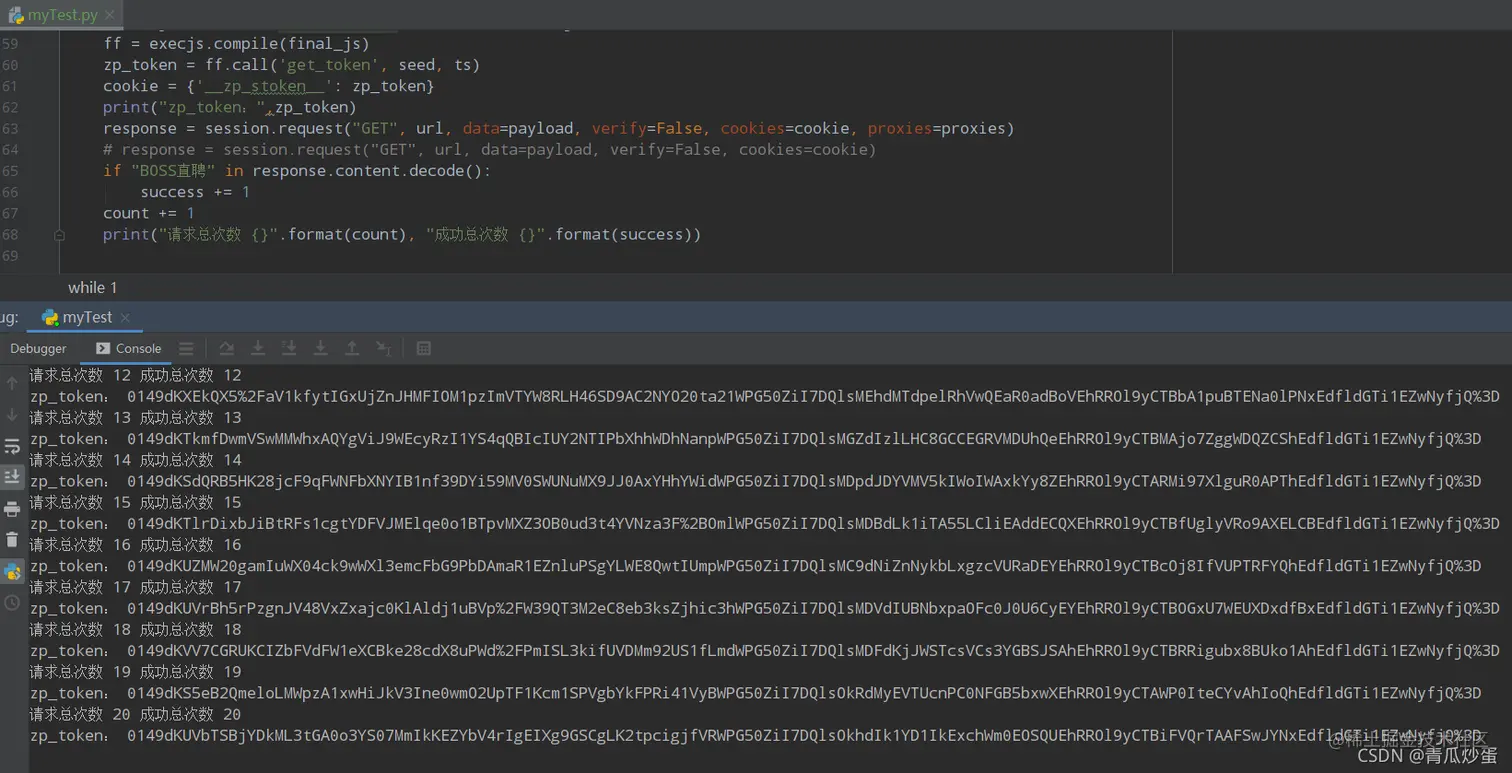Click the Step Out debug icon
This screenshot has width=1512, height=773.
click(352, 348)
